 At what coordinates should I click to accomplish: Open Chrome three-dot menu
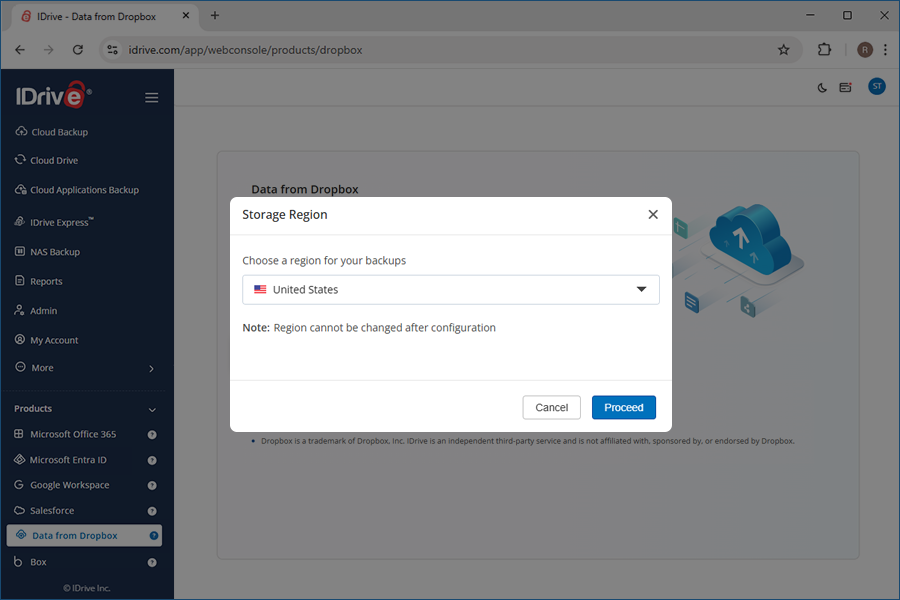(886, 50)
